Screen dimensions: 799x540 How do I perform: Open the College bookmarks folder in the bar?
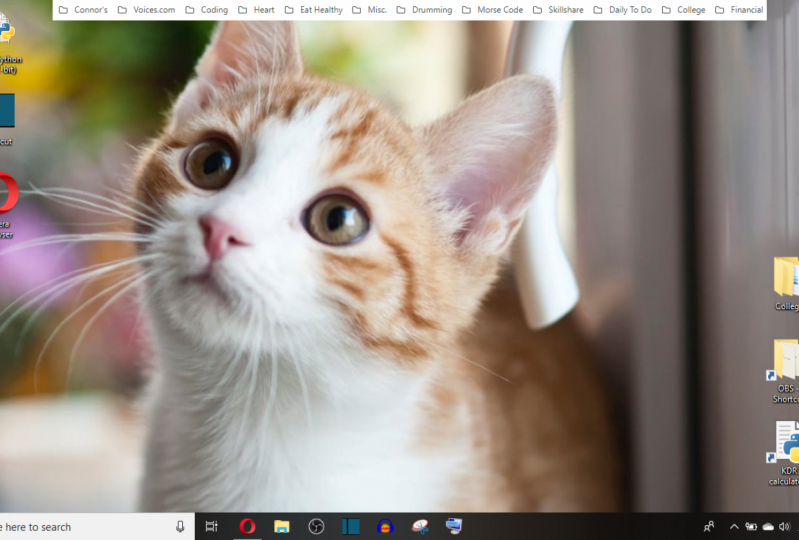pos(683,10)
